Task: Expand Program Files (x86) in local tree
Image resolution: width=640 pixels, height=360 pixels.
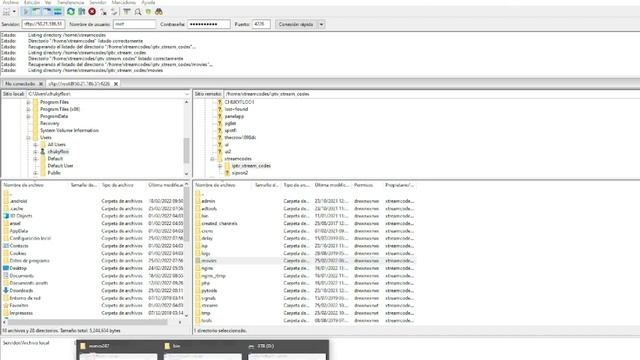Action: click(x=28, y=109)
